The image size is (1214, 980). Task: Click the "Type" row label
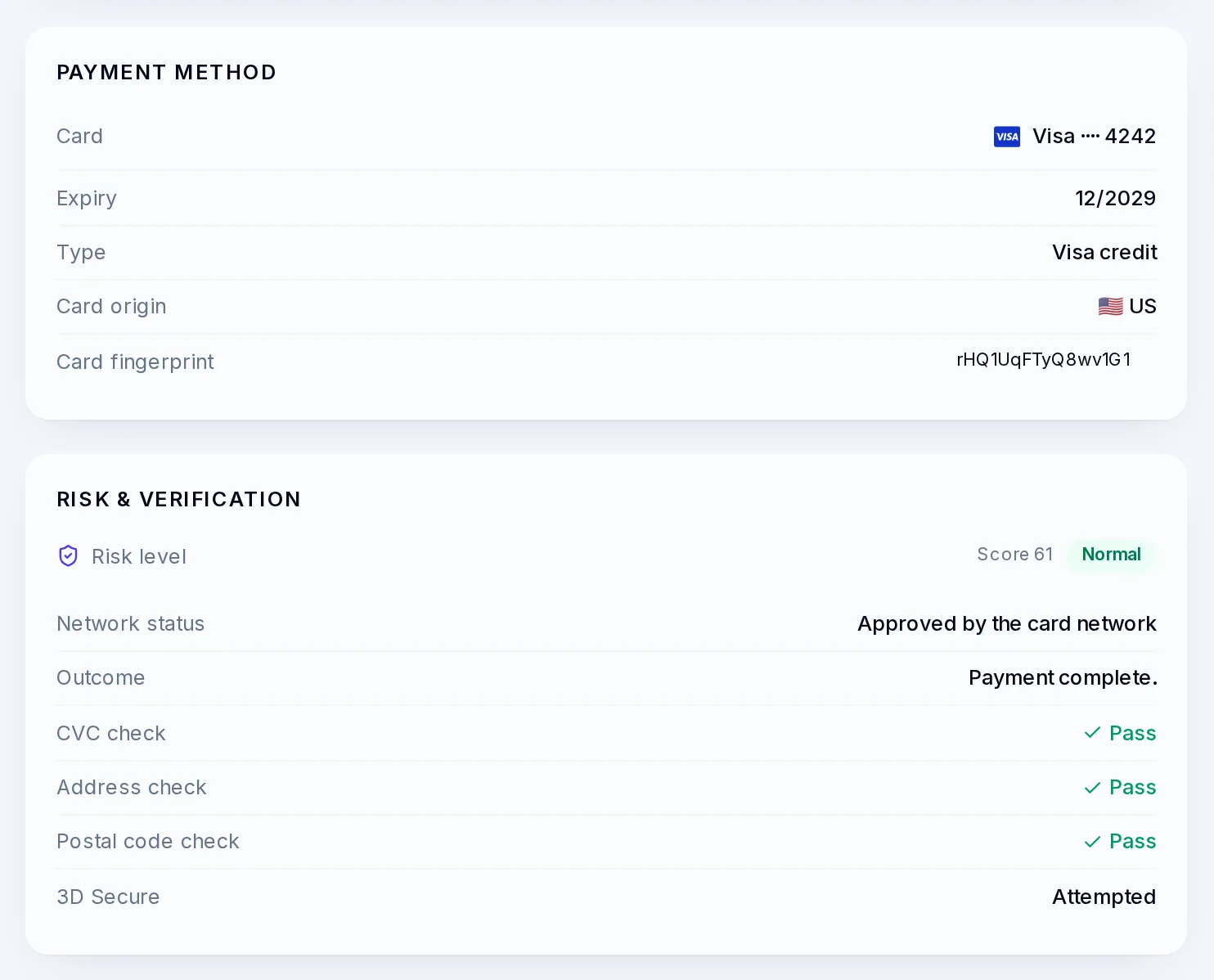click(81, 253)
